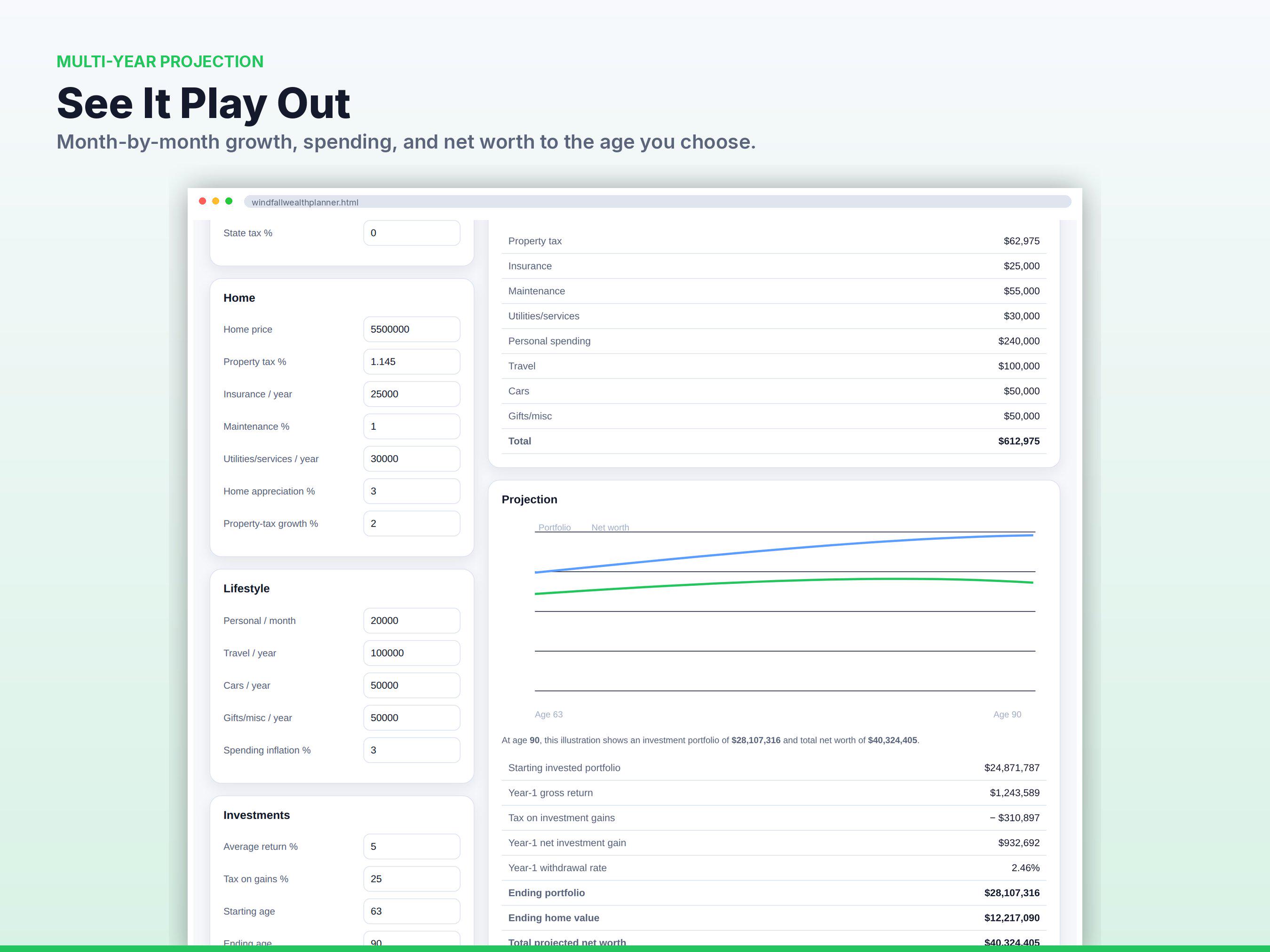This screenshot has height=952, width=1270.
Task: Click the yellow minimize window dot
Action: click(216, 201)
